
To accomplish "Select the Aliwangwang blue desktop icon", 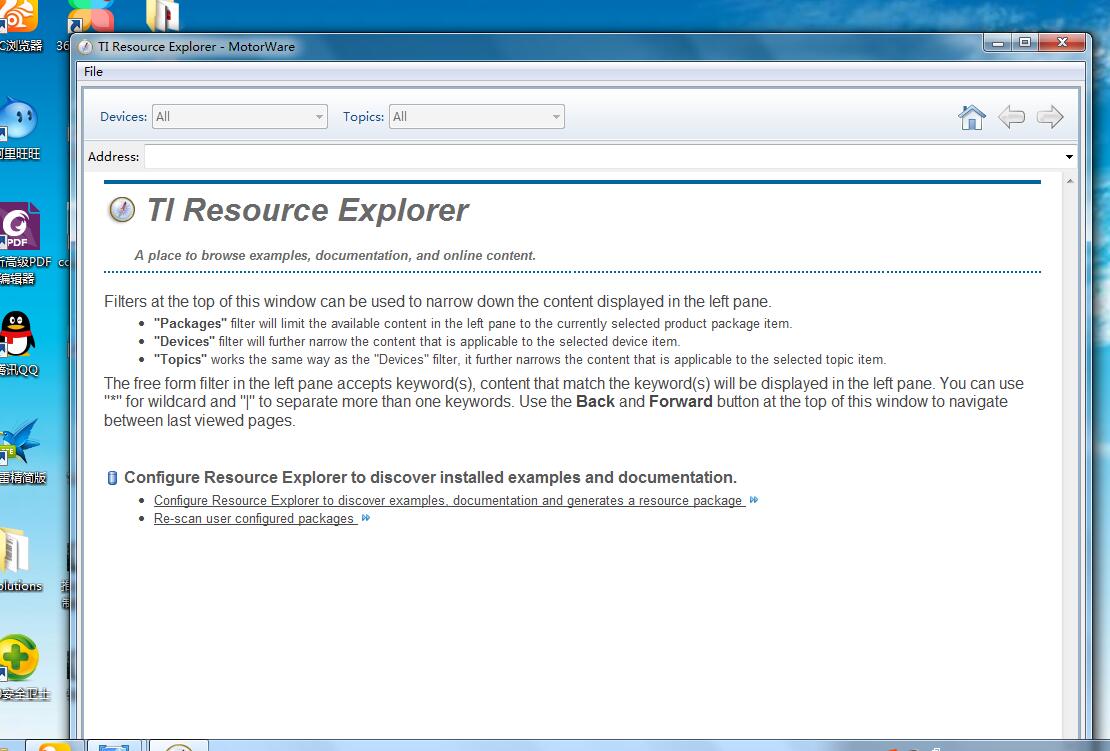I will coord(18,119).
